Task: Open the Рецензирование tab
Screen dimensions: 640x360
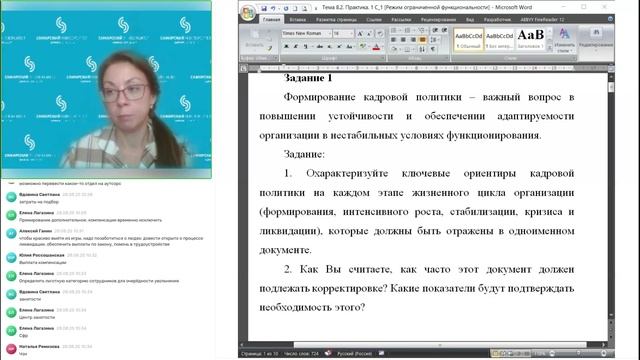Action: pyautogui.click(x=438, y=20)
